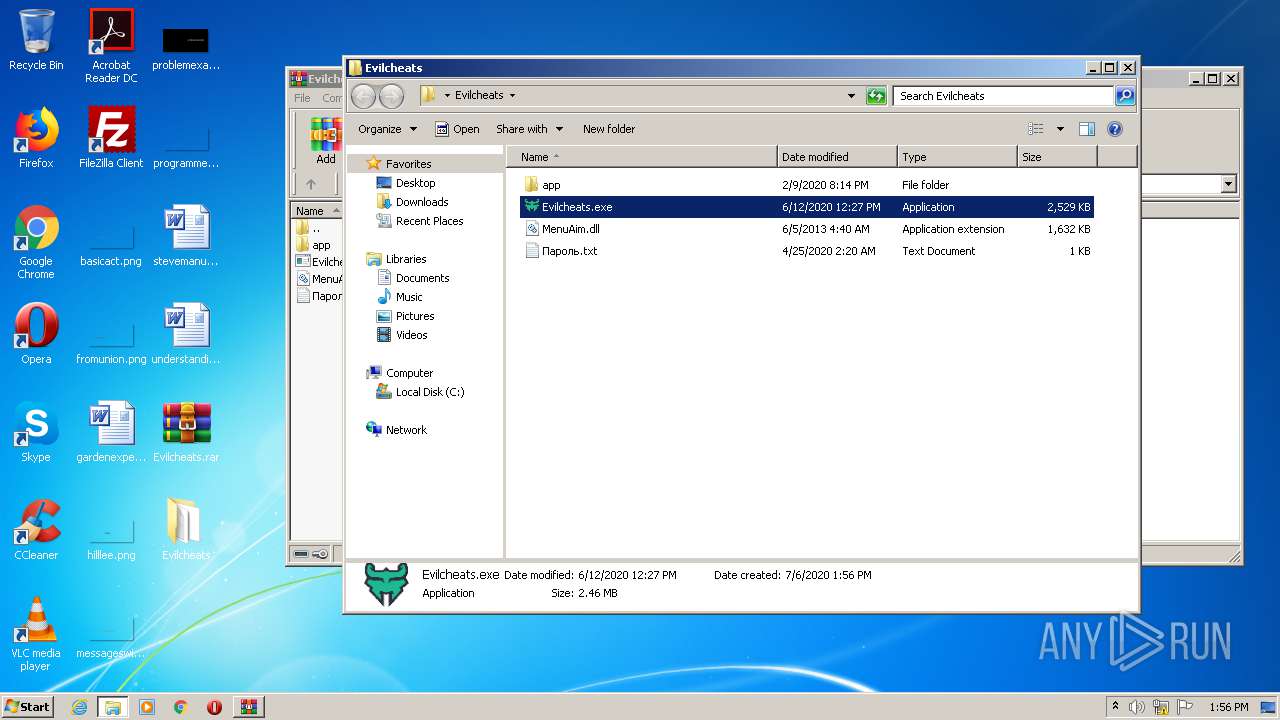Open Pictures library
Screen dimensions: 1280x720
405,316
